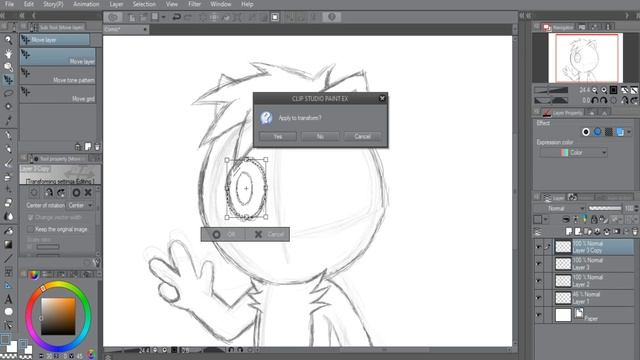
Task: Pick the Auto select wand tool
Action: click(x=8, y=106)
